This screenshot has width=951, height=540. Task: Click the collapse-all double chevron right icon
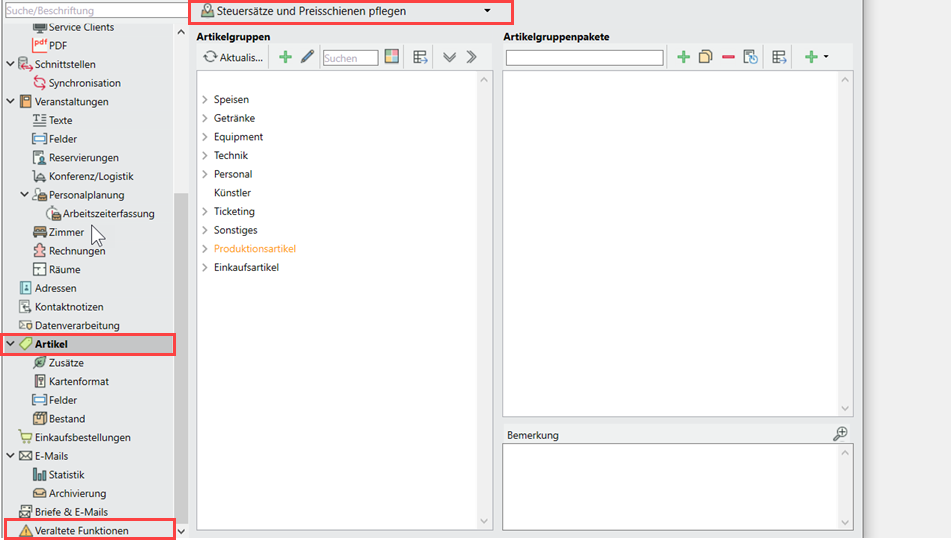472,58
